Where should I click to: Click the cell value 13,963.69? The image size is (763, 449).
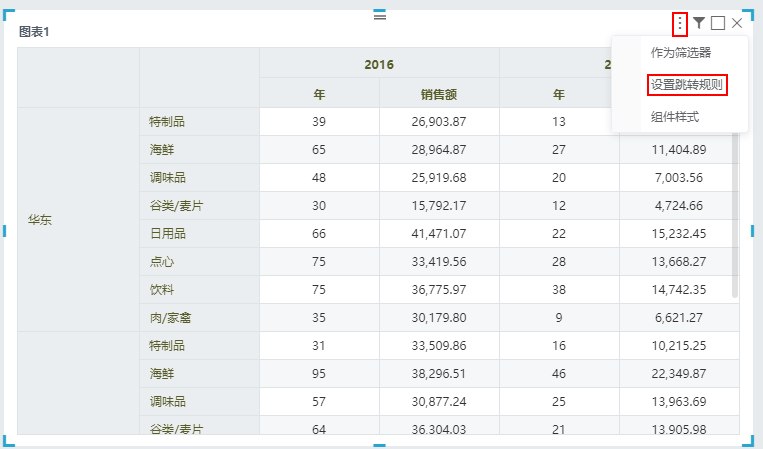point(679,402)
